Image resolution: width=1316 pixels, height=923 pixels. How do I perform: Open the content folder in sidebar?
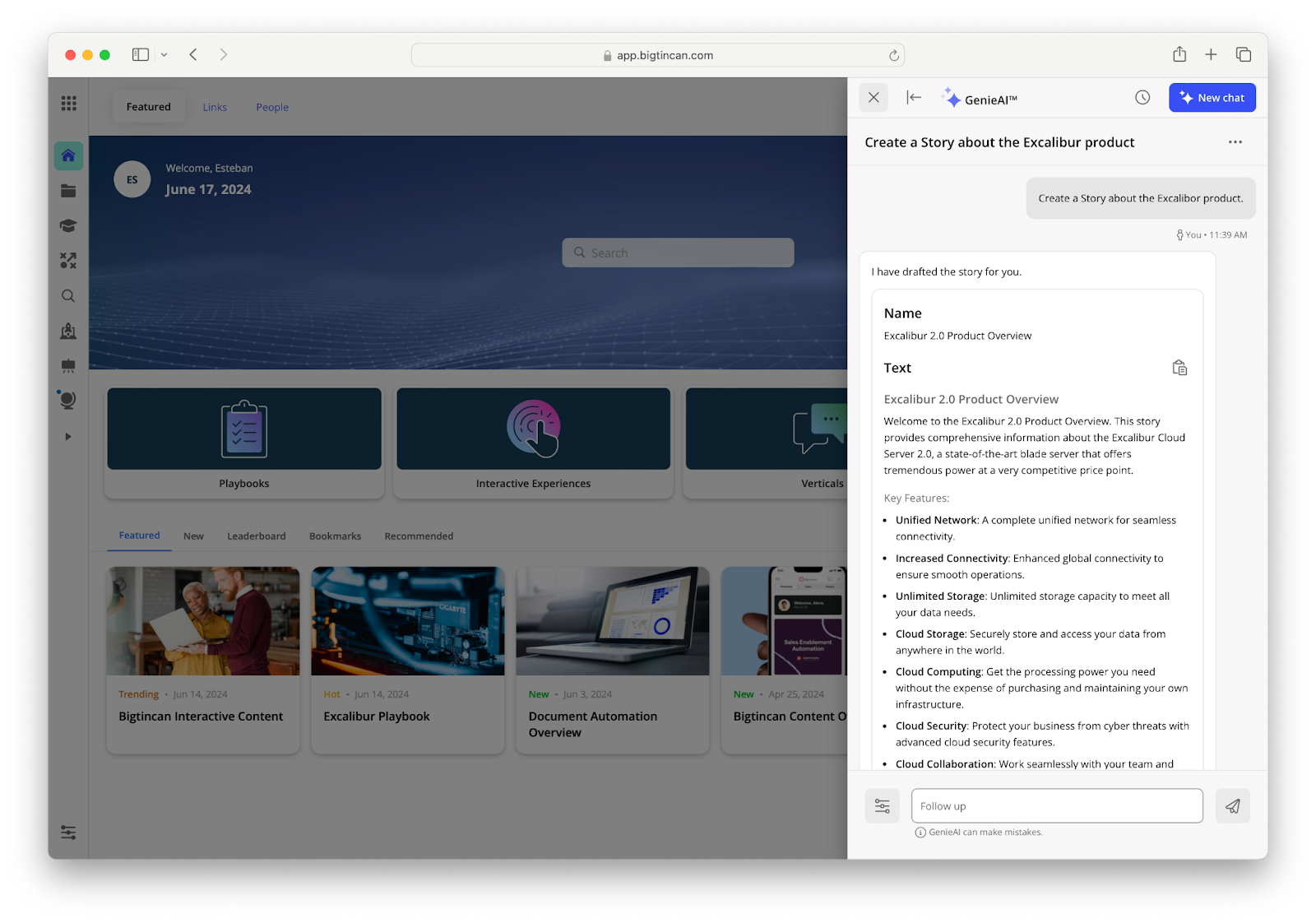[68, 191]
